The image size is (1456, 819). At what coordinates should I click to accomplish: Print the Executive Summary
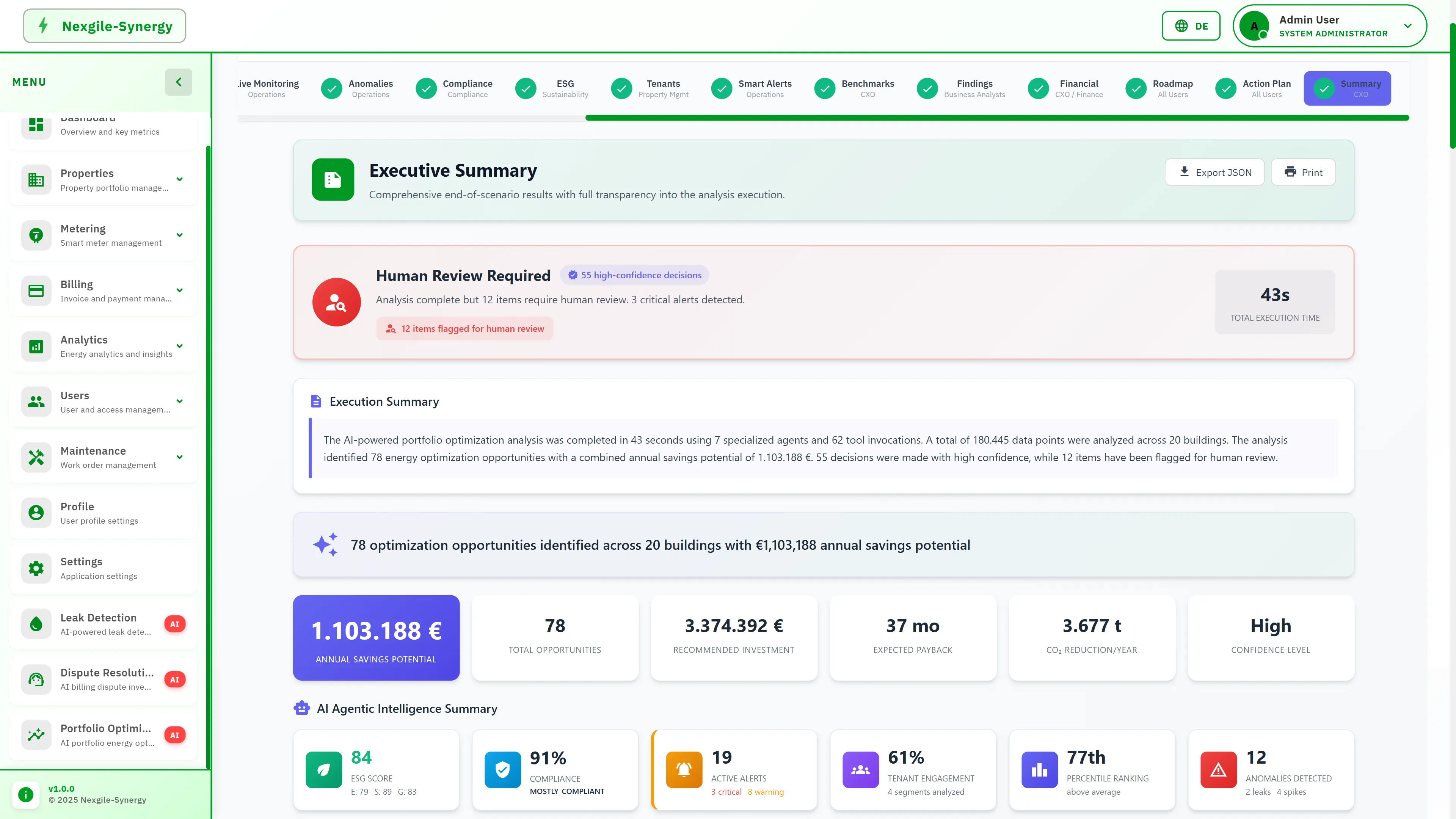(x=1303, y=172)
